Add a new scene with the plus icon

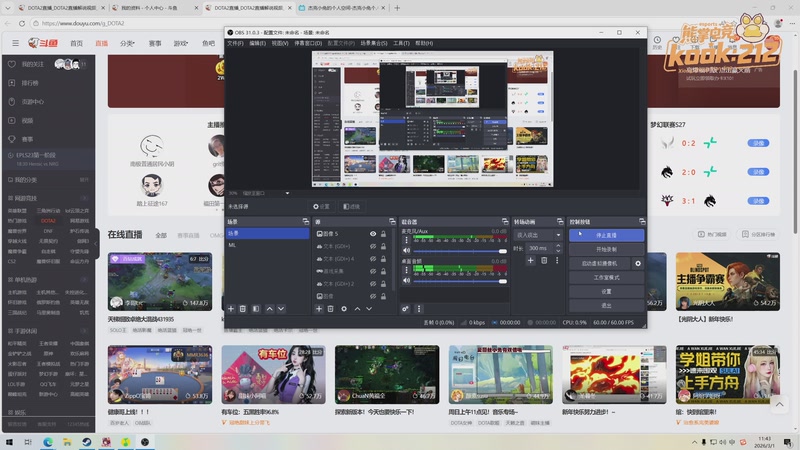(x=231, y=309)
